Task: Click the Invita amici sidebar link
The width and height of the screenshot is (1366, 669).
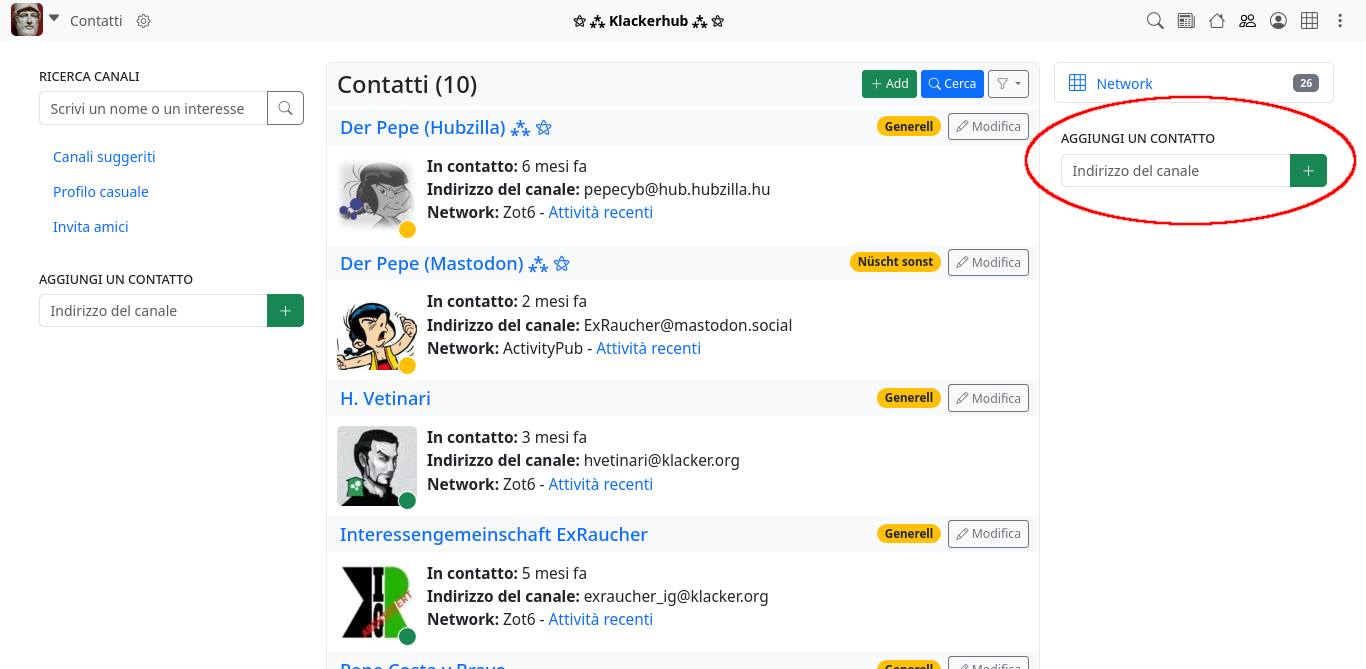Action: tap(91, 227)
